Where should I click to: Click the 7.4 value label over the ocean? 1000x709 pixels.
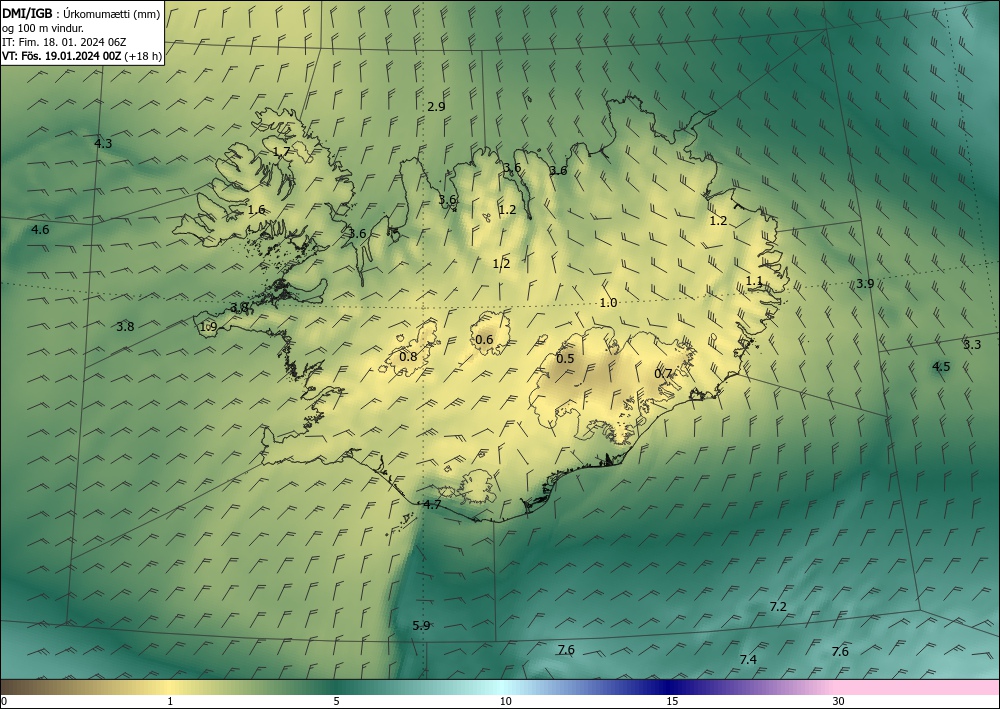coord(748,659)
